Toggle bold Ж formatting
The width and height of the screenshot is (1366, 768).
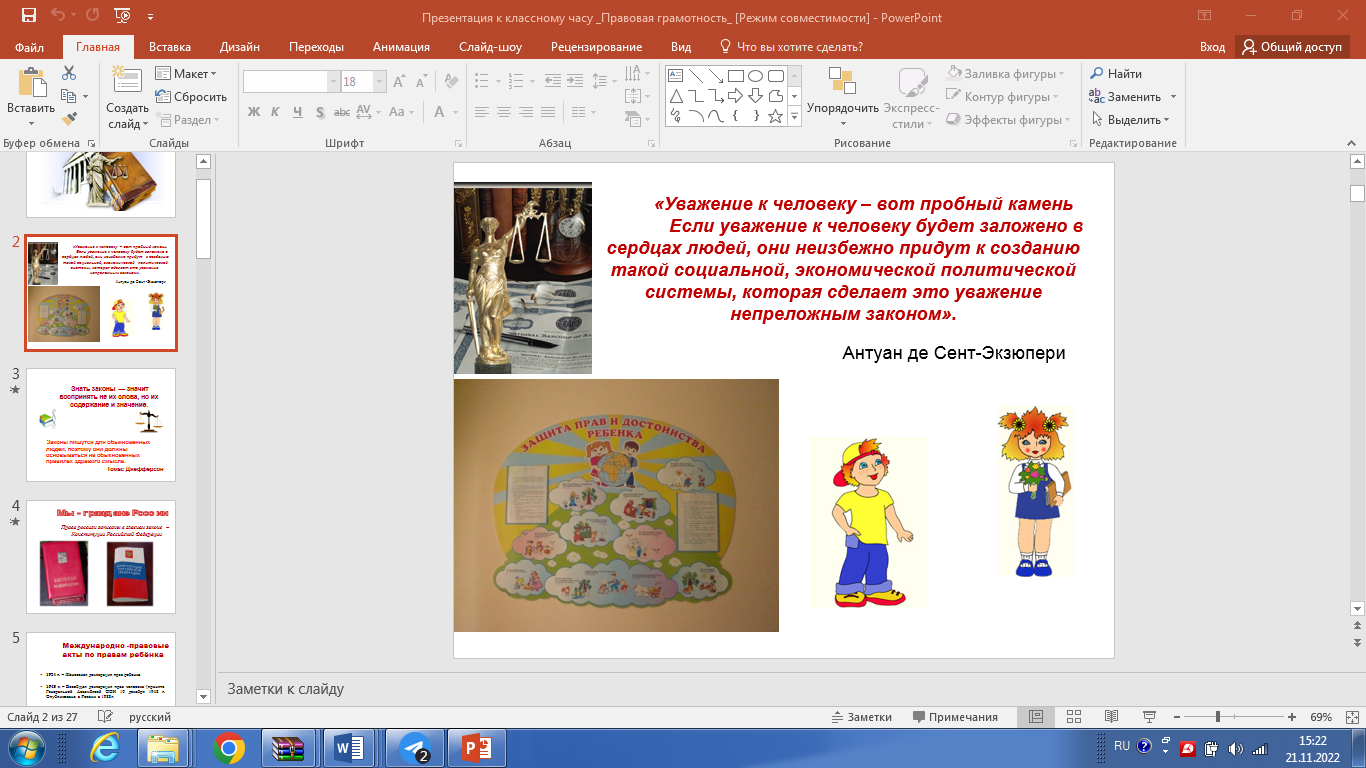click(x=253, y=112)
